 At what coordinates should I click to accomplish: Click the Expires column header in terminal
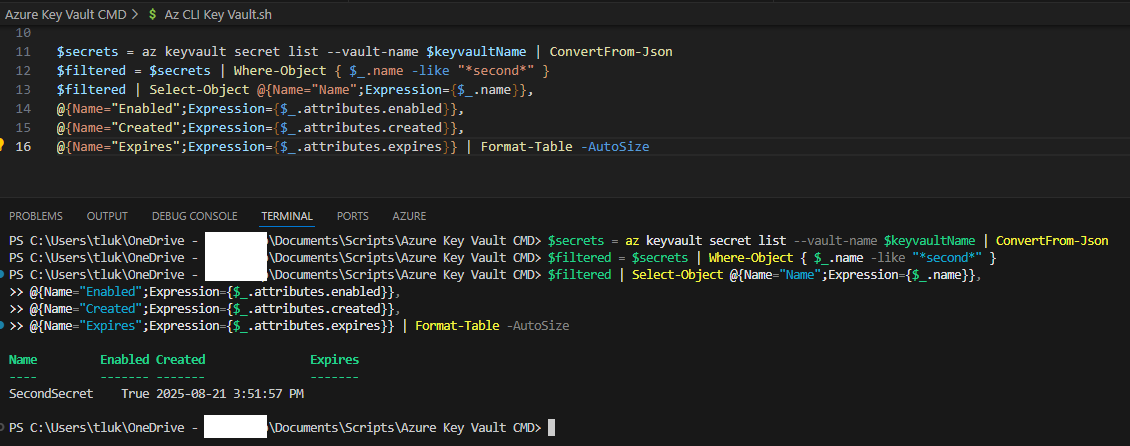[334, 359]
